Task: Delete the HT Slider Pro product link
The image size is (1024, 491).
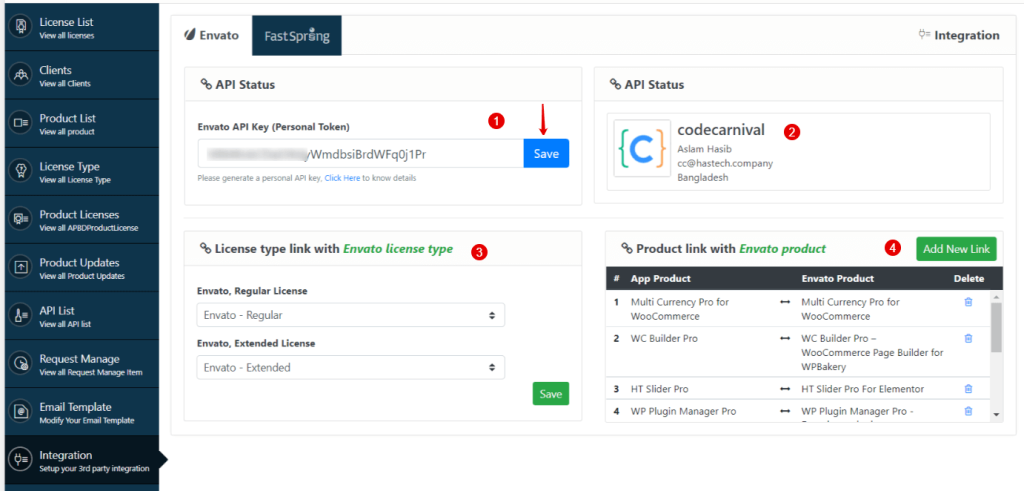Action: tap(967, 389)
